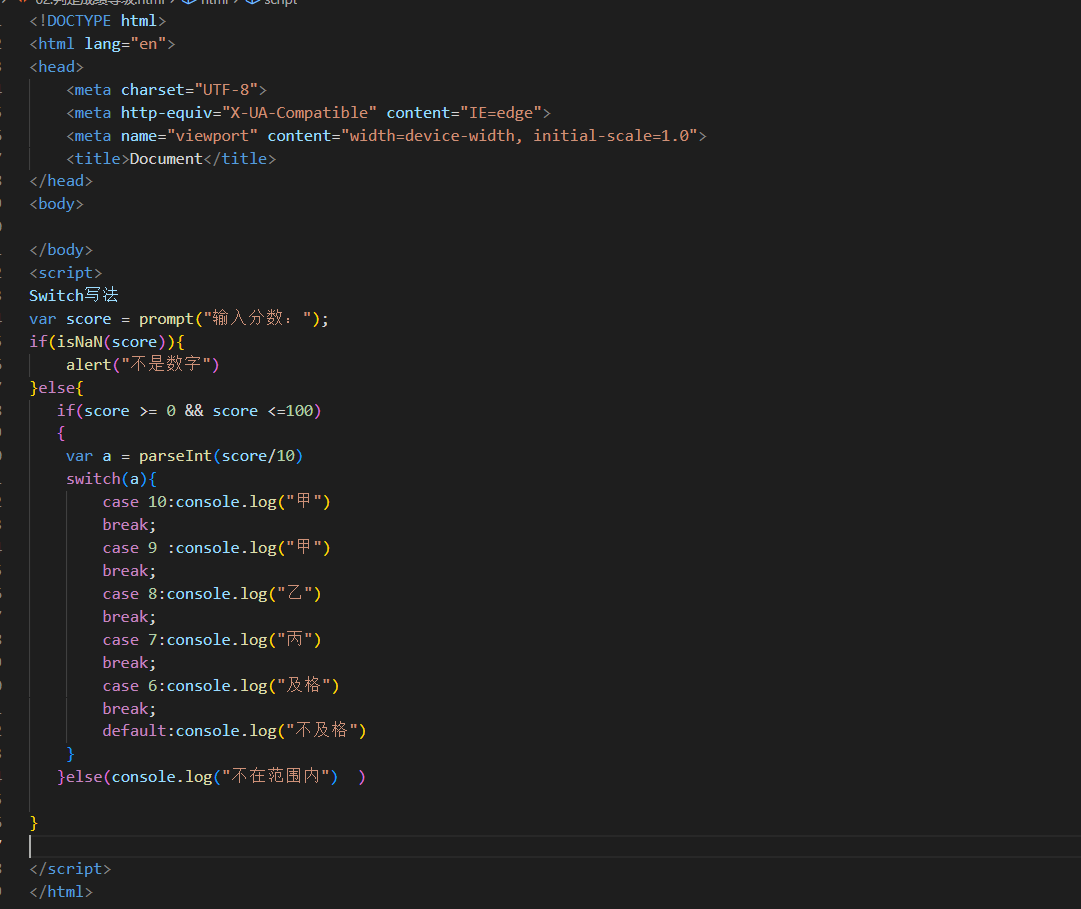The width and height of the screenshot is (1081, 909).
Task: Click the opening <script> tag
Action: (x=65, y=273)
